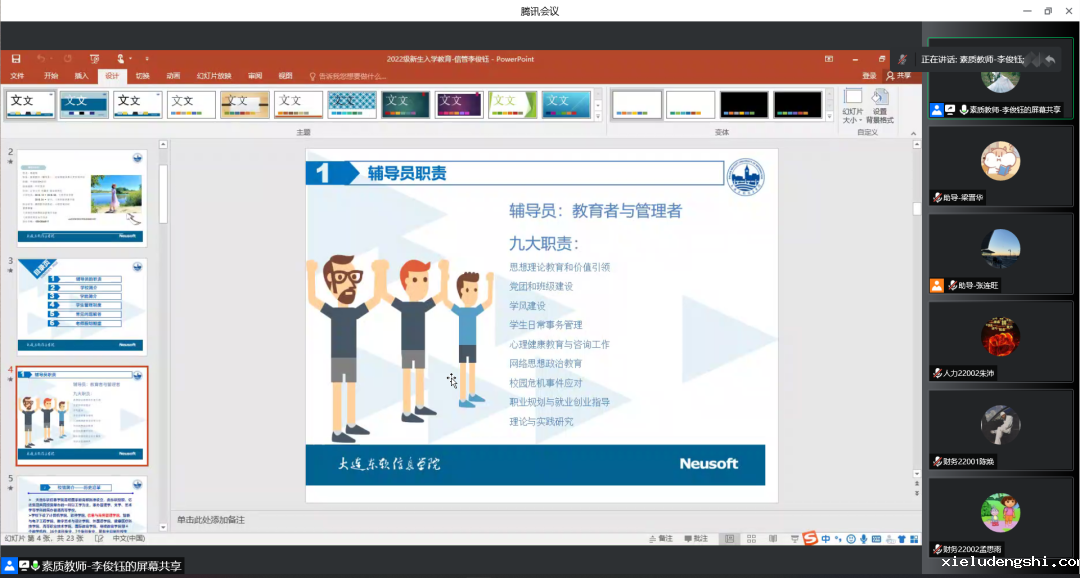Screen dimensions: 1080x578
Task: Expand the theme gallery more arrow
Action: (x=598, y=115)
